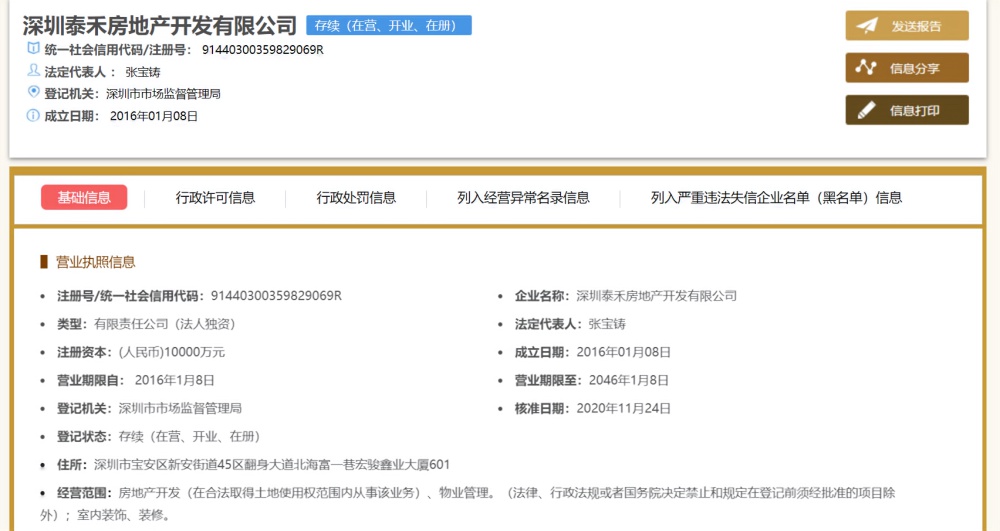Click the 信息分享 button label
Image resolution: width=1000 pixels, height=531 pixels.
pyautogui.click(x=915, y=68)
